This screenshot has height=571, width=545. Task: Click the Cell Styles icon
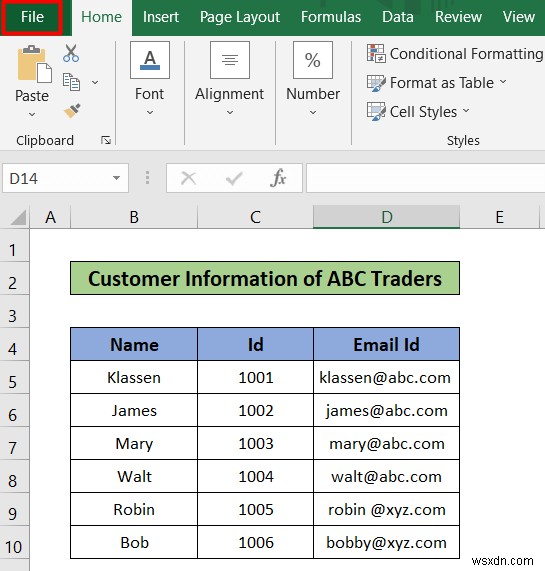pyautogui.click(x=376, y=111)
